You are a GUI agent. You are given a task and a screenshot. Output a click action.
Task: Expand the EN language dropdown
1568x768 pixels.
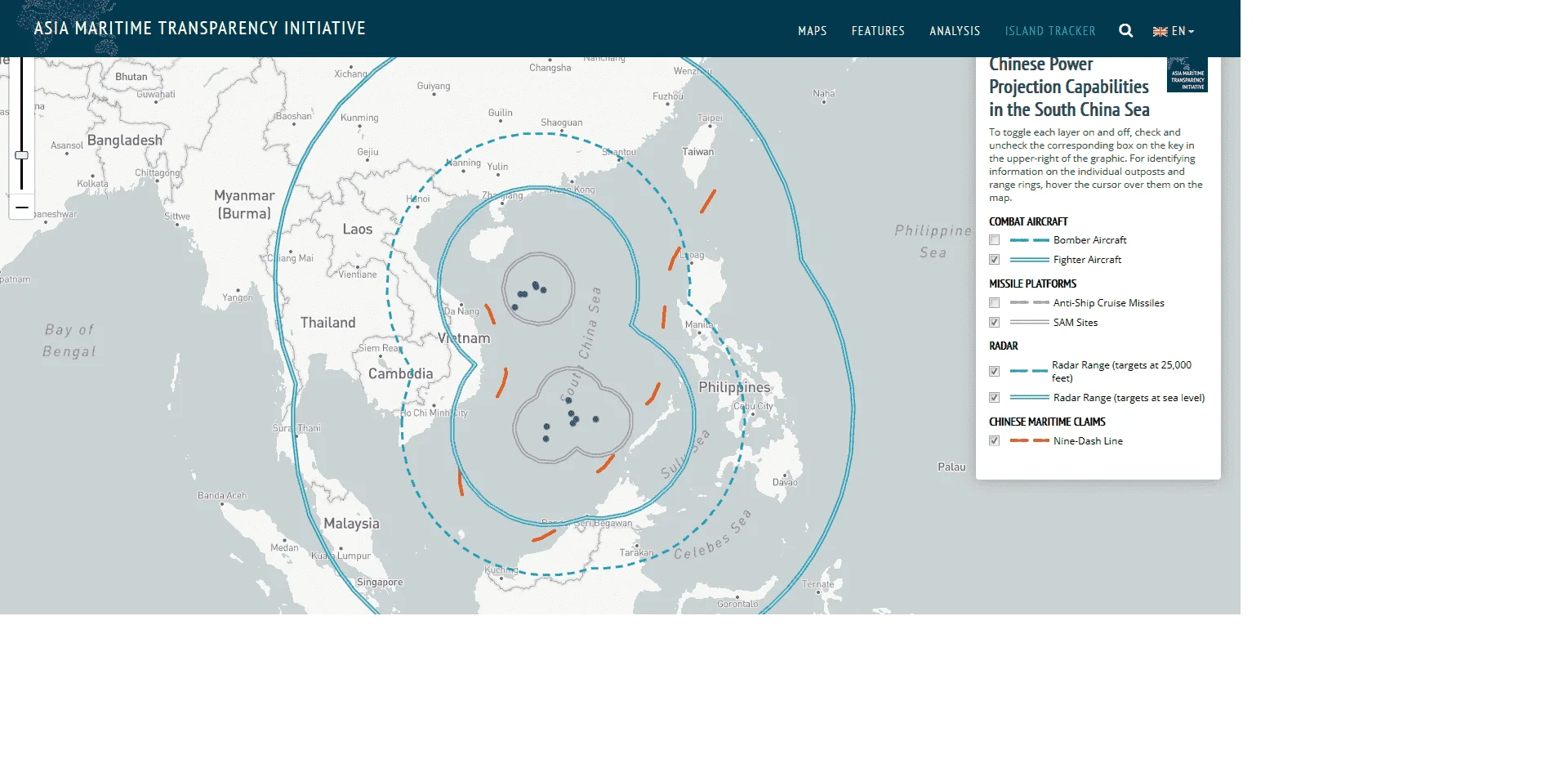point(1183,31)
